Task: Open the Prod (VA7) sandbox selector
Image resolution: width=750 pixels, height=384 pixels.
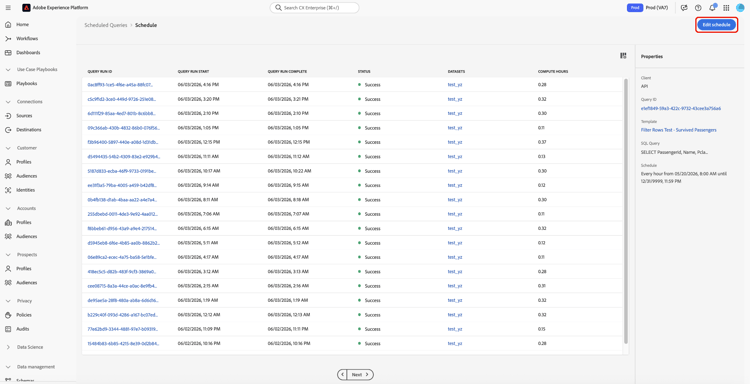Action: tap(648, 8)
